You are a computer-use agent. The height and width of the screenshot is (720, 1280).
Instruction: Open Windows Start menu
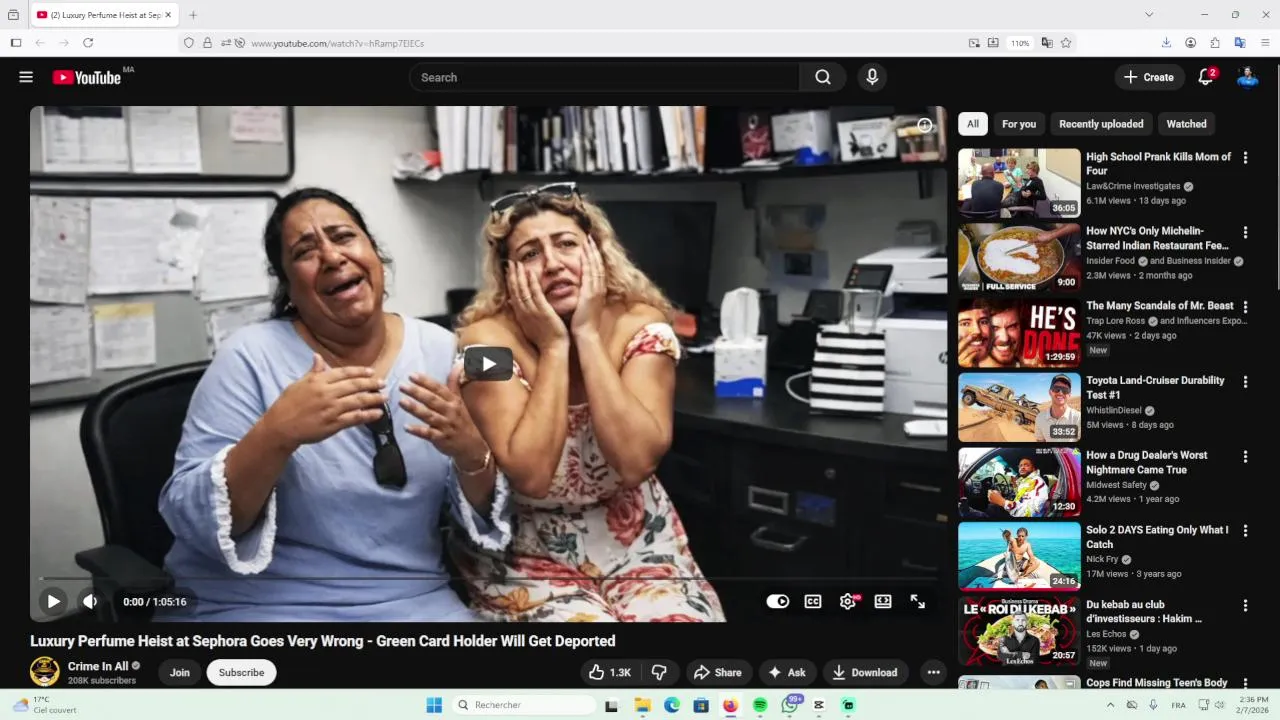point(434,705)
